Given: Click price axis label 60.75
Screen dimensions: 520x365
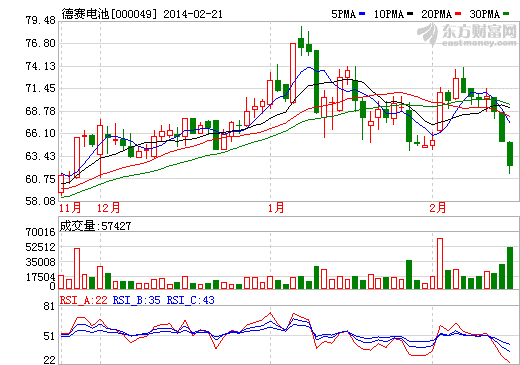Looking at the screenshot, I should coord(40,179).
